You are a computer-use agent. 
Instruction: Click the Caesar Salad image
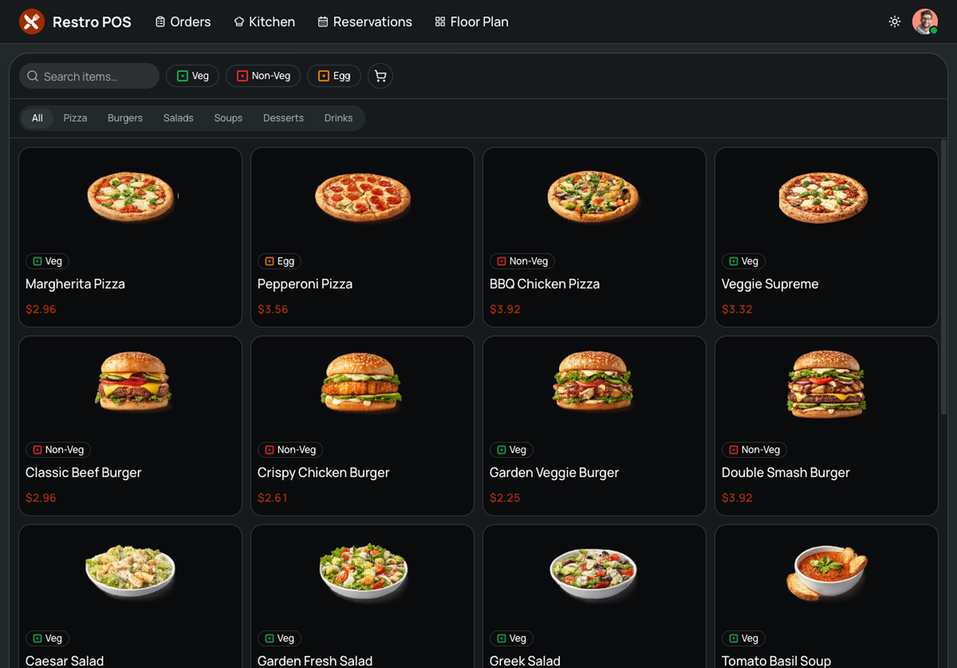131,571
